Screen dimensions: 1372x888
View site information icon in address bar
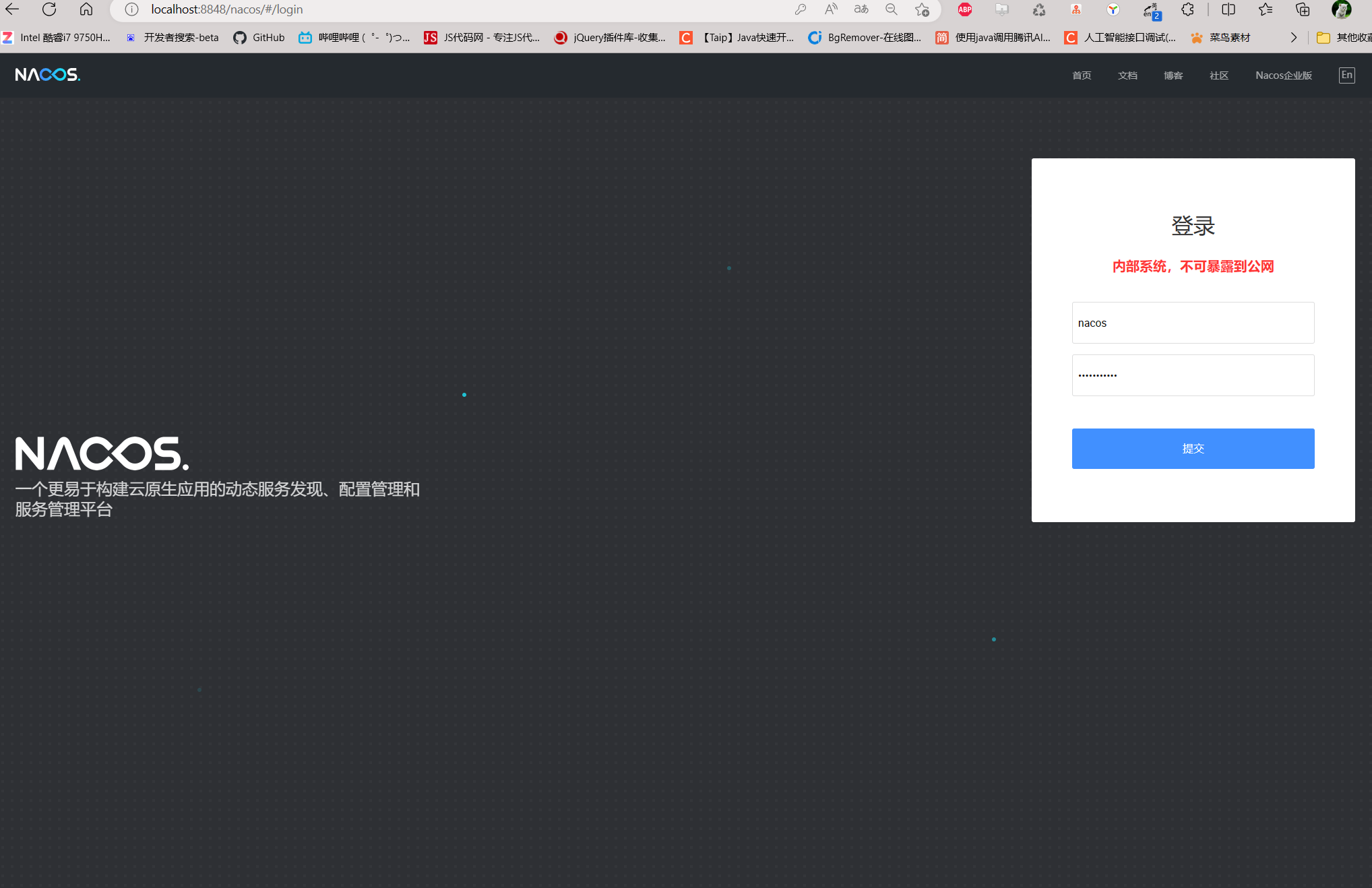[131, 9]
